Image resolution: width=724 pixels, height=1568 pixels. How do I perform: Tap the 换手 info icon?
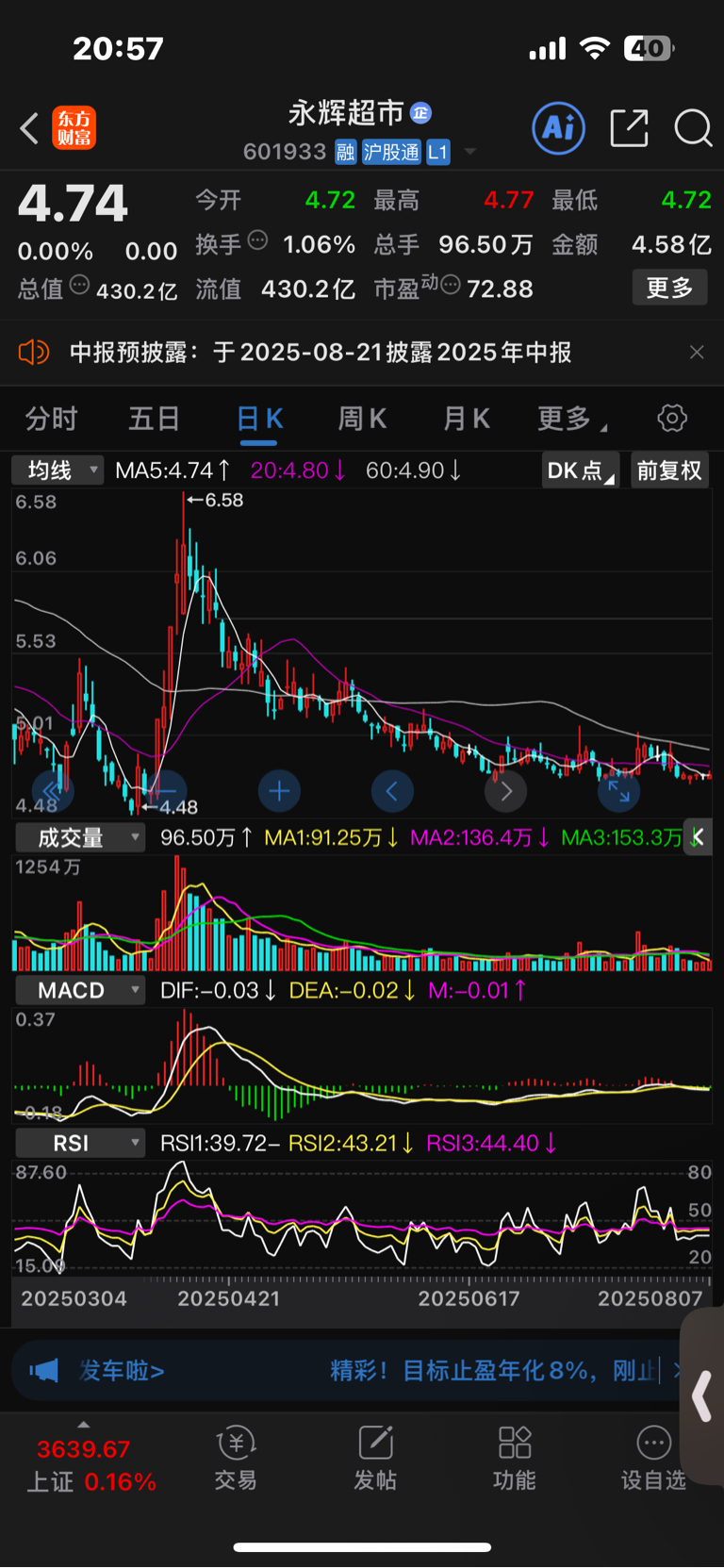(x=257, y=240)
